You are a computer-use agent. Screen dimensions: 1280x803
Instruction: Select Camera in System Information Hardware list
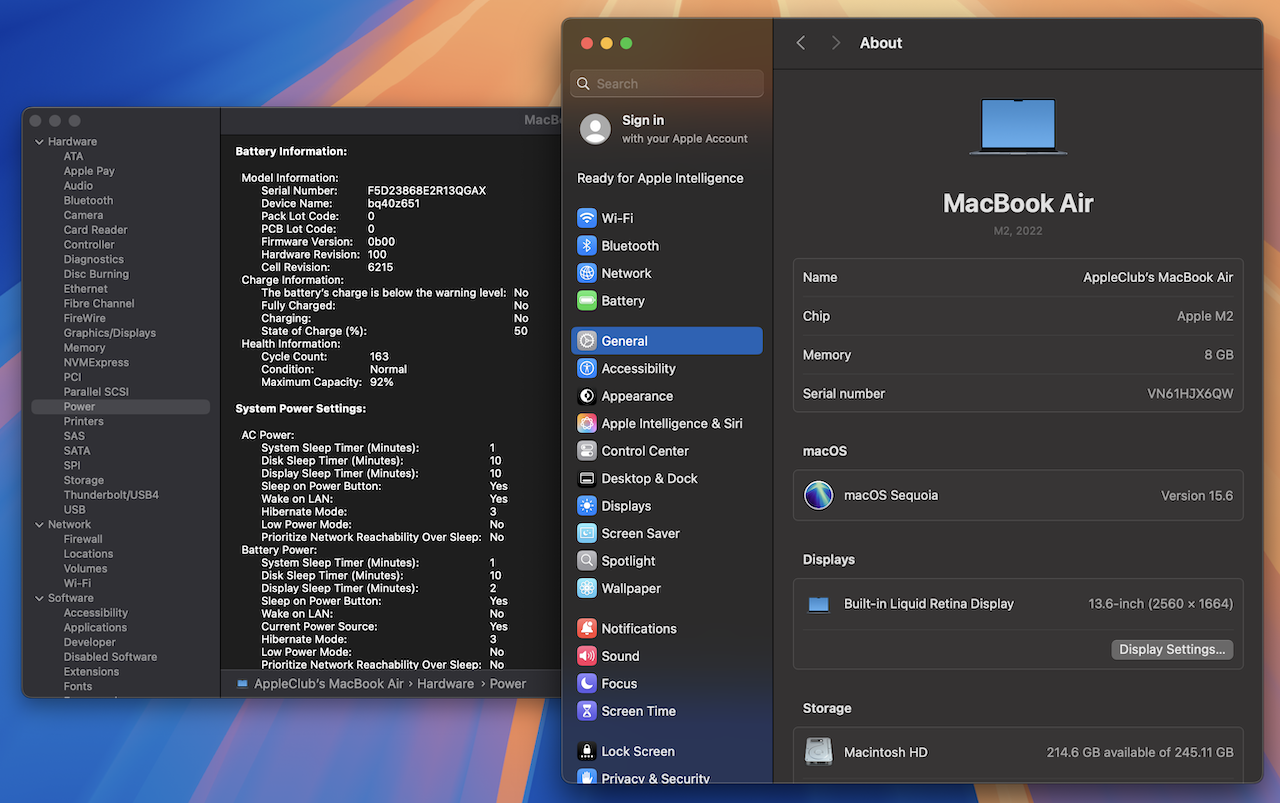point(83,215)
